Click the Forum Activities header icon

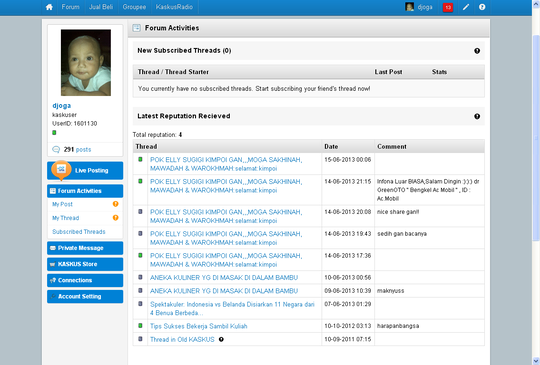[x=136, y=28]
